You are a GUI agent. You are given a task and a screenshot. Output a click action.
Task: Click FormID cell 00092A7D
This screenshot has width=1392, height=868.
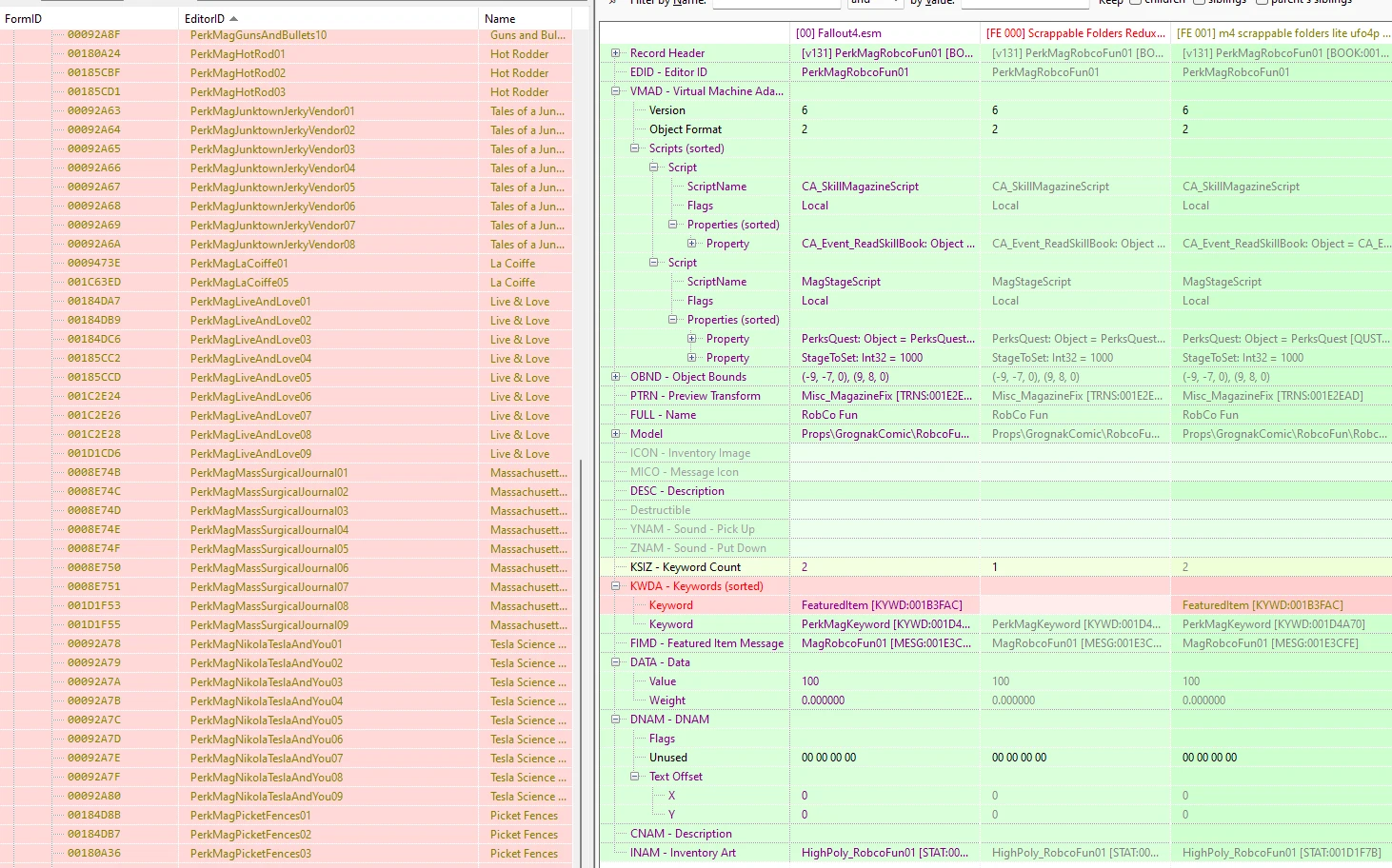click(x=93, y=740)
